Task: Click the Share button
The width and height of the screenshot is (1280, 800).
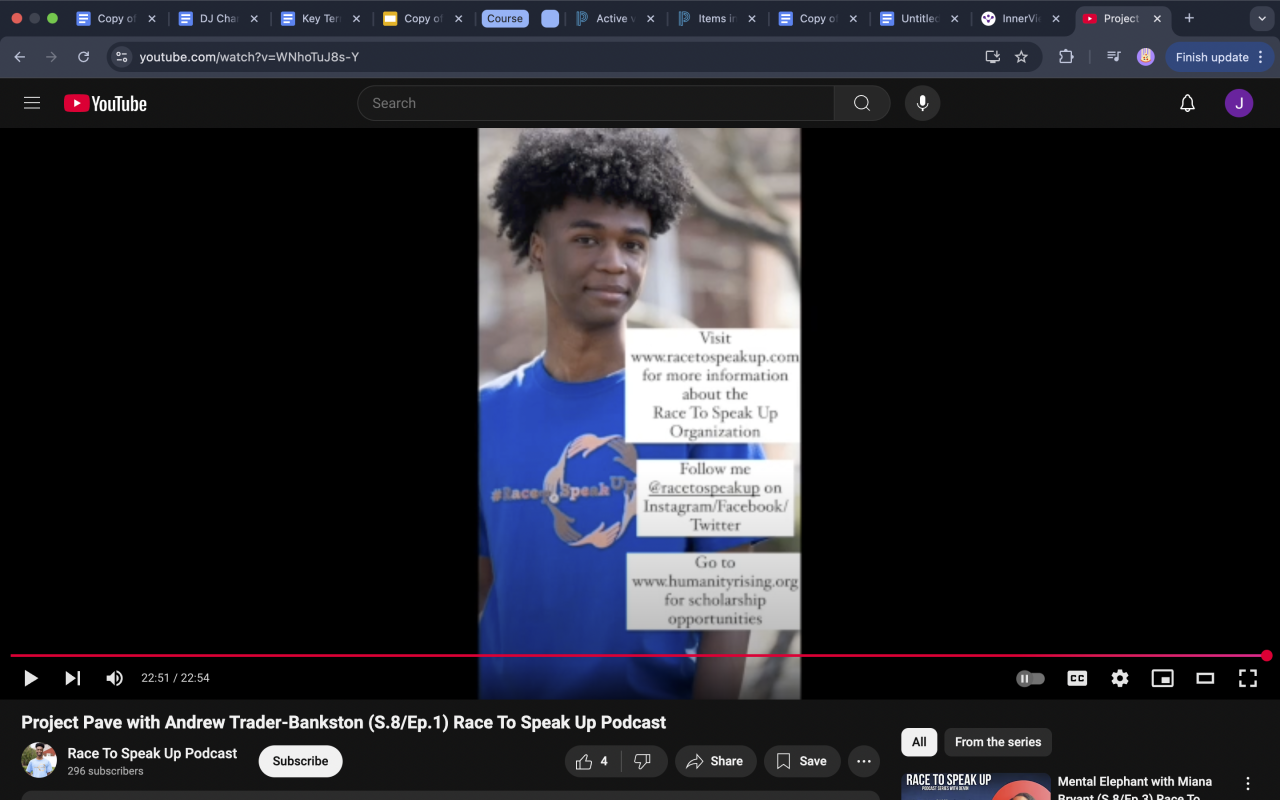Action: click(x=715, y=761)
